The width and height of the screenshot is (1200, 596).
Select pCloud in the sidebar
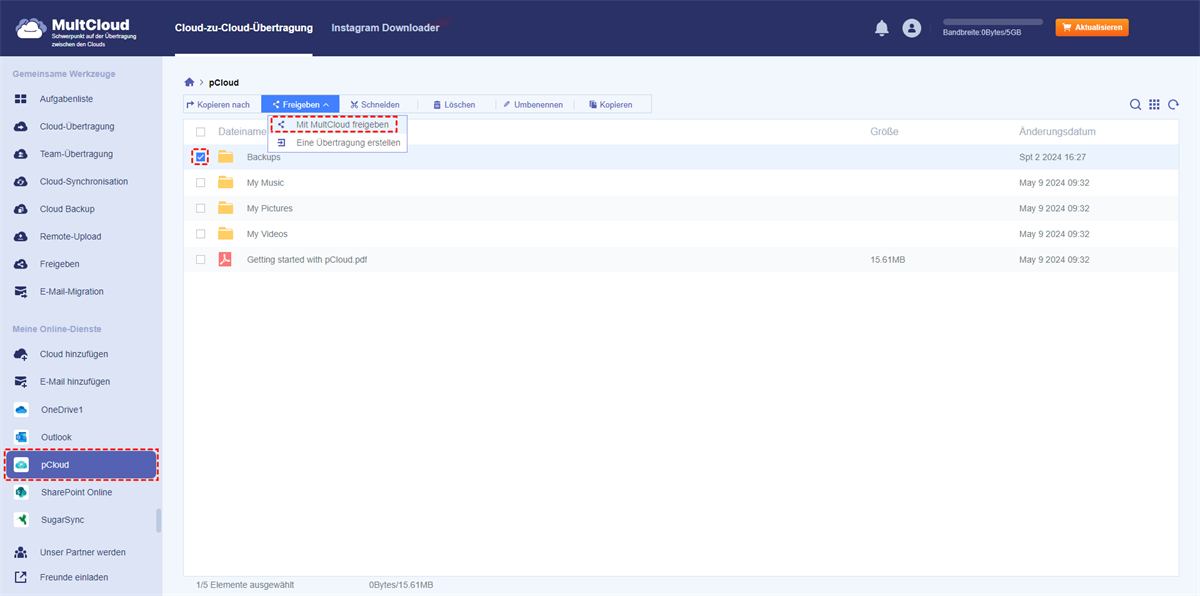click(x=80, y=465)
